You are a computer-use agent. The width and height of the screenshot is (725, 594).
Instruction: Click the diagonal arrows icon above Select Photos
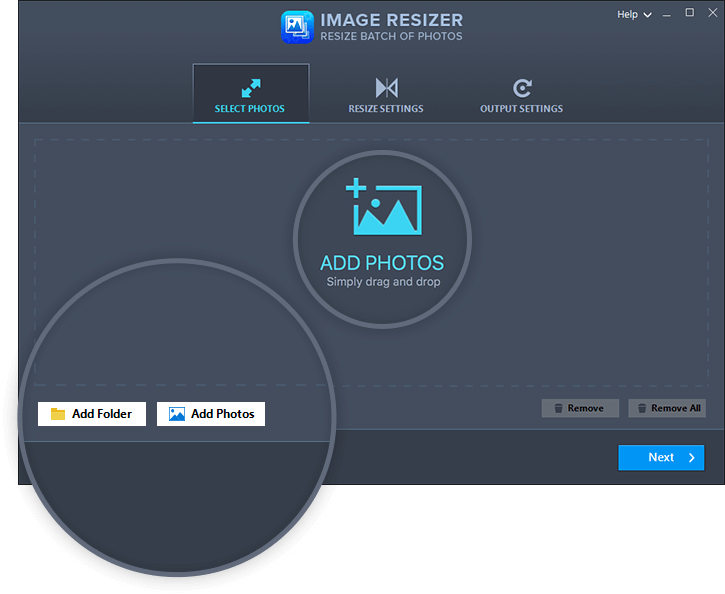250,87
